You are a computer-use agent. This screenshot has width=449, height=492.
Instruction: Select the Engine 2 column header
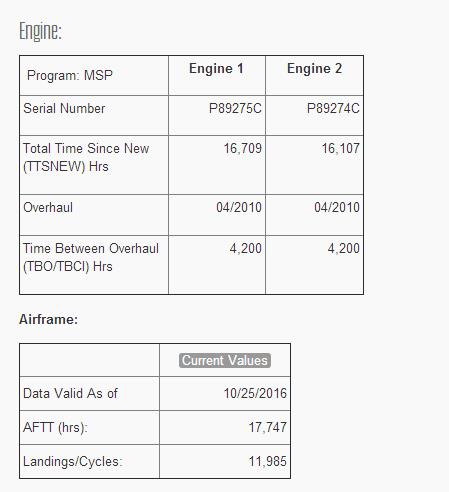(314, 68)
